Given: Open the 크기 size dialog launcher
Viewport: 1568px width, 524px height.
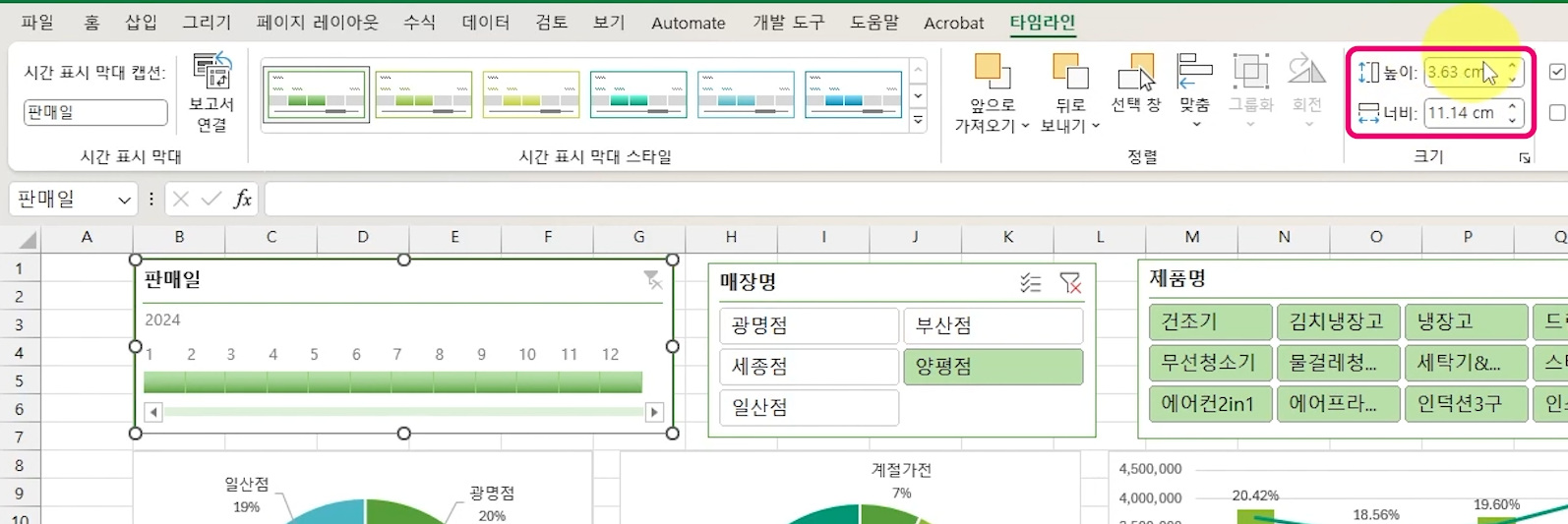Looking at the screenshot, I should point(1525,158).
